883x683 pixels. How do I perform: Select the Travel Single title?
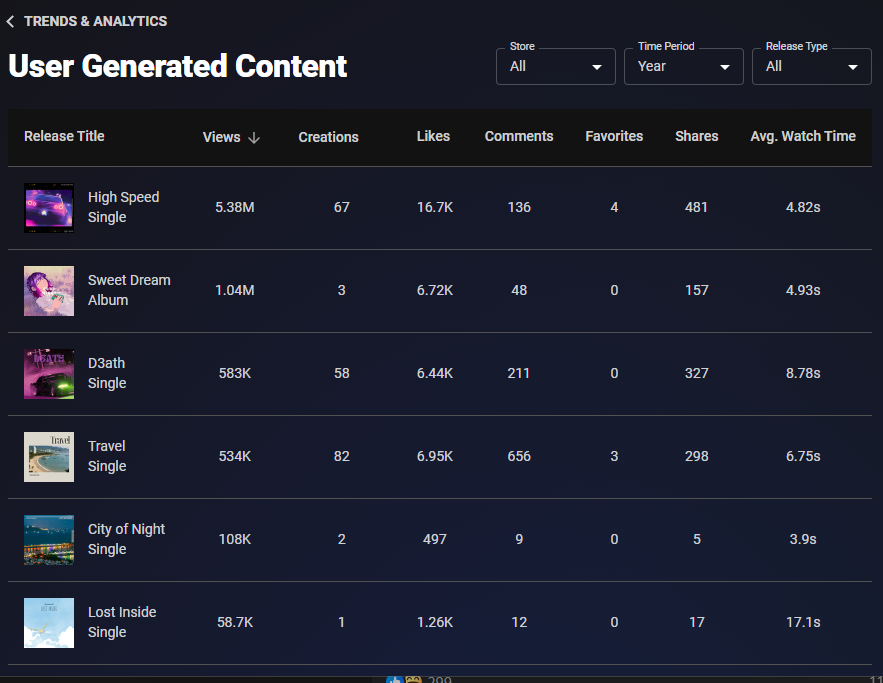click(x=107, y=456)
